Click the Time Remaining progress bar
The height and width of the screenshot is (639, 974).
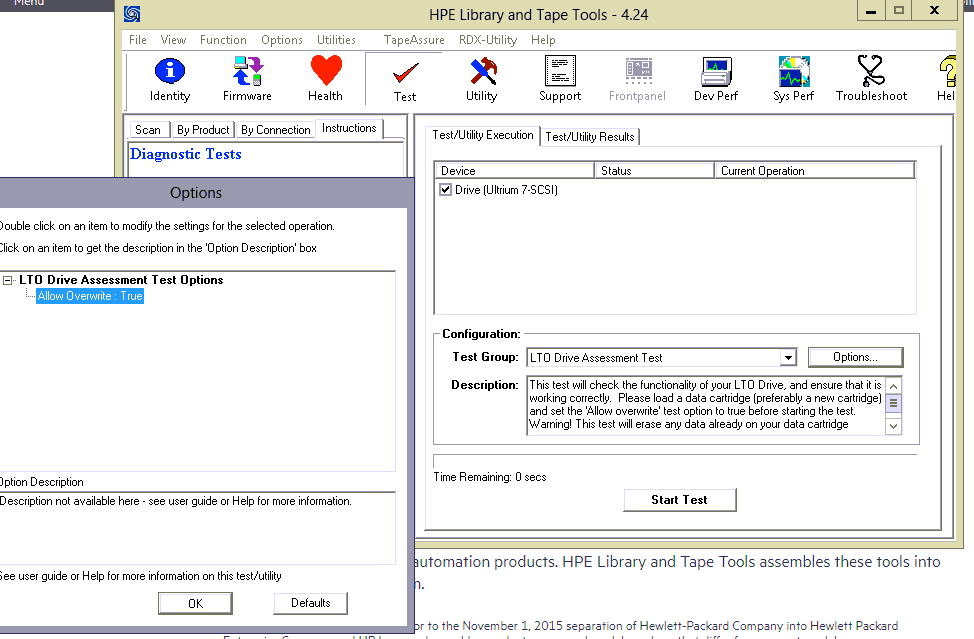[x=675, y=461]
